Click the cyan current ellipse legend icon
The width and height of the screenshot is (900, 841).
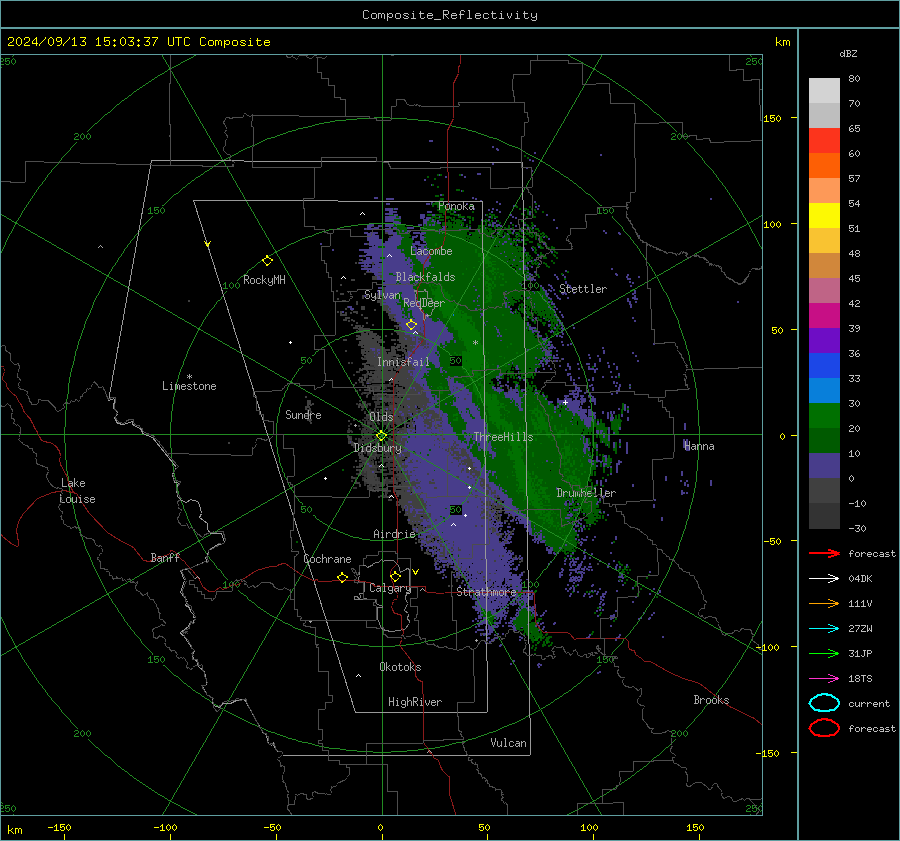(824, 703)
